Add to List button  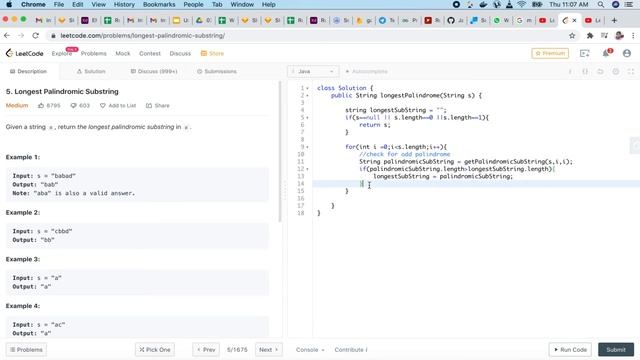coord(118,105)
